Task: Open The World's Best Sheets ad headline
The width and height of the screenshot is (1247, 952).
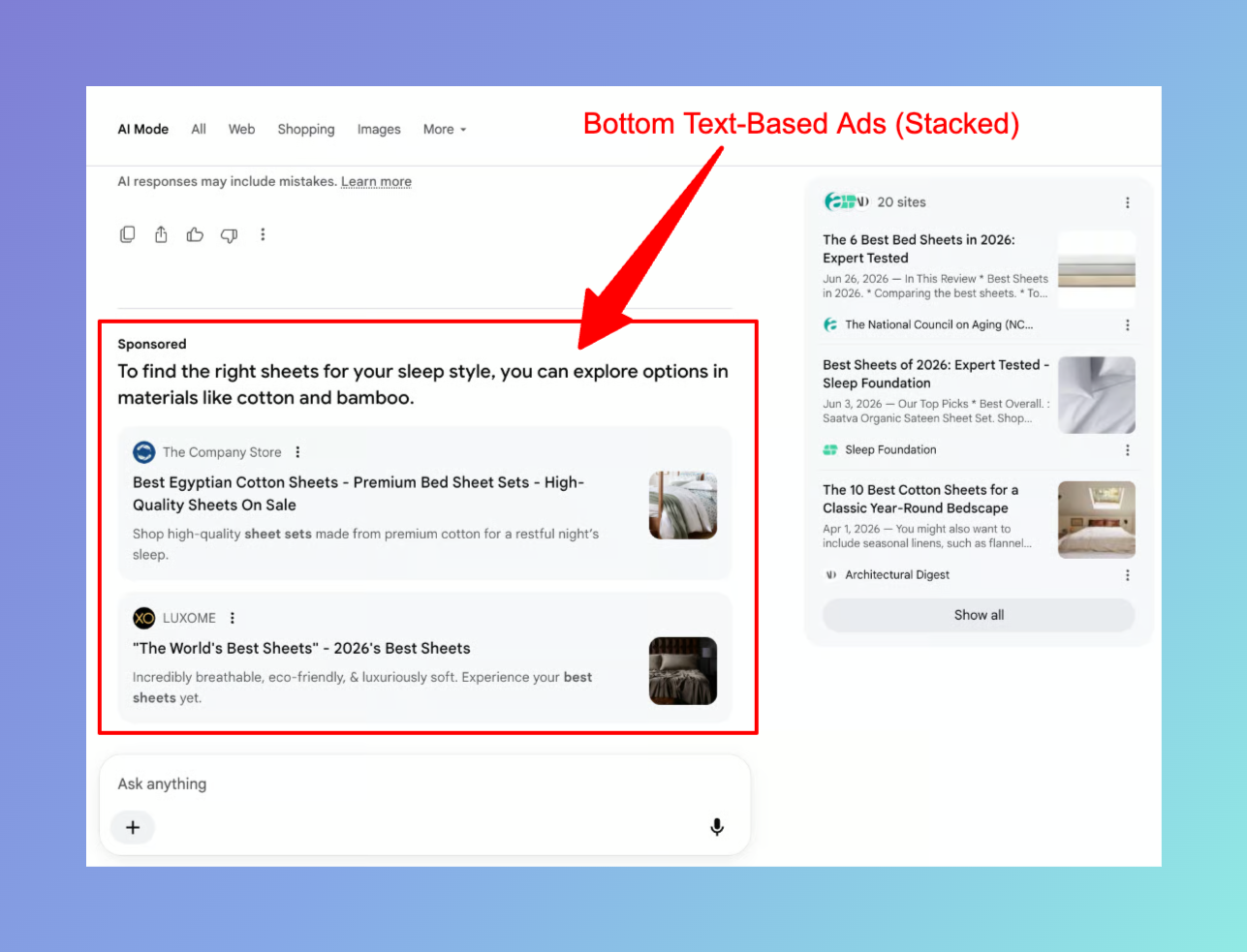Action: pos(301,648)
